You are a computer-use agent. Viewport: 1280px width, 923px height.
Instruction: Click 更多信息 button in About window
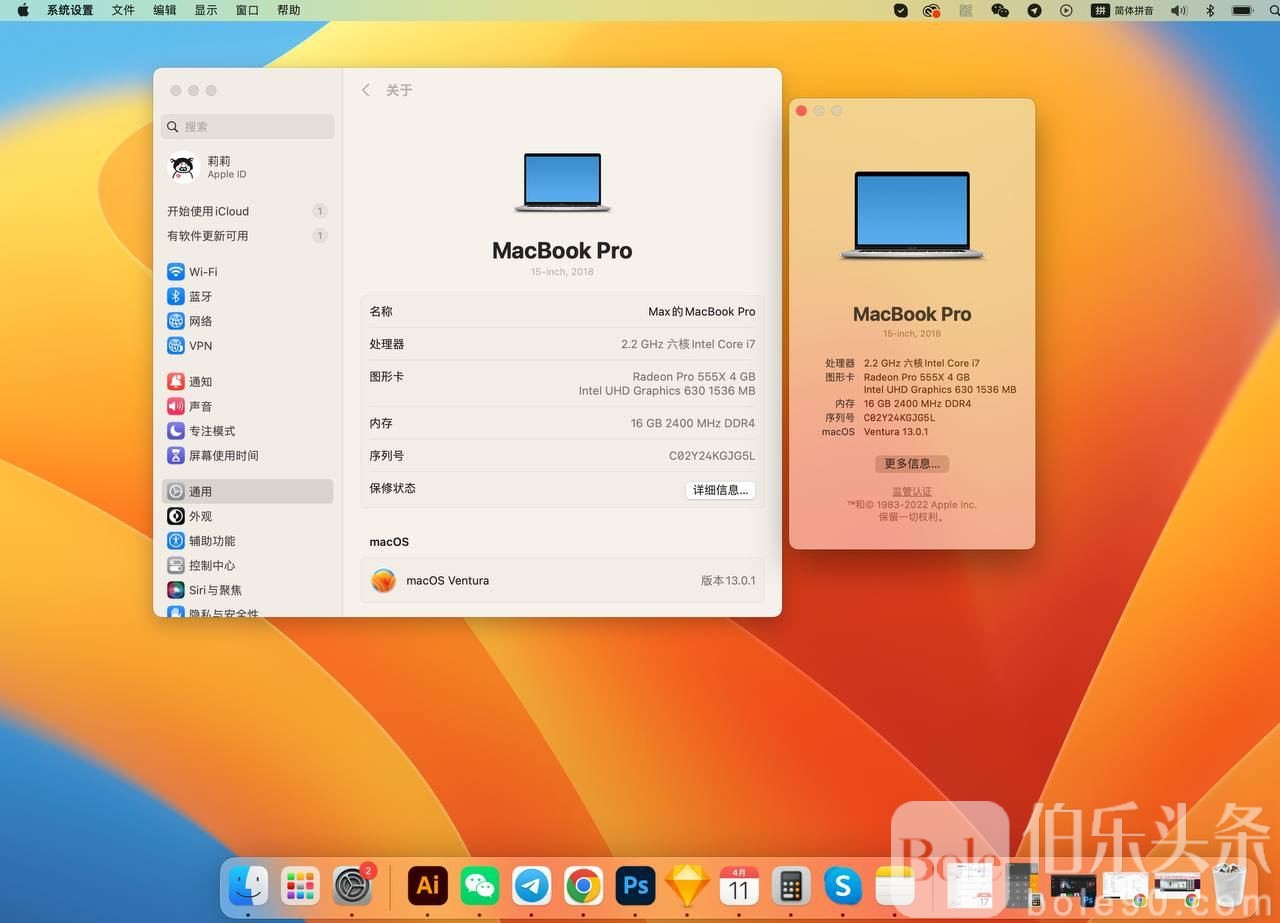911,464
